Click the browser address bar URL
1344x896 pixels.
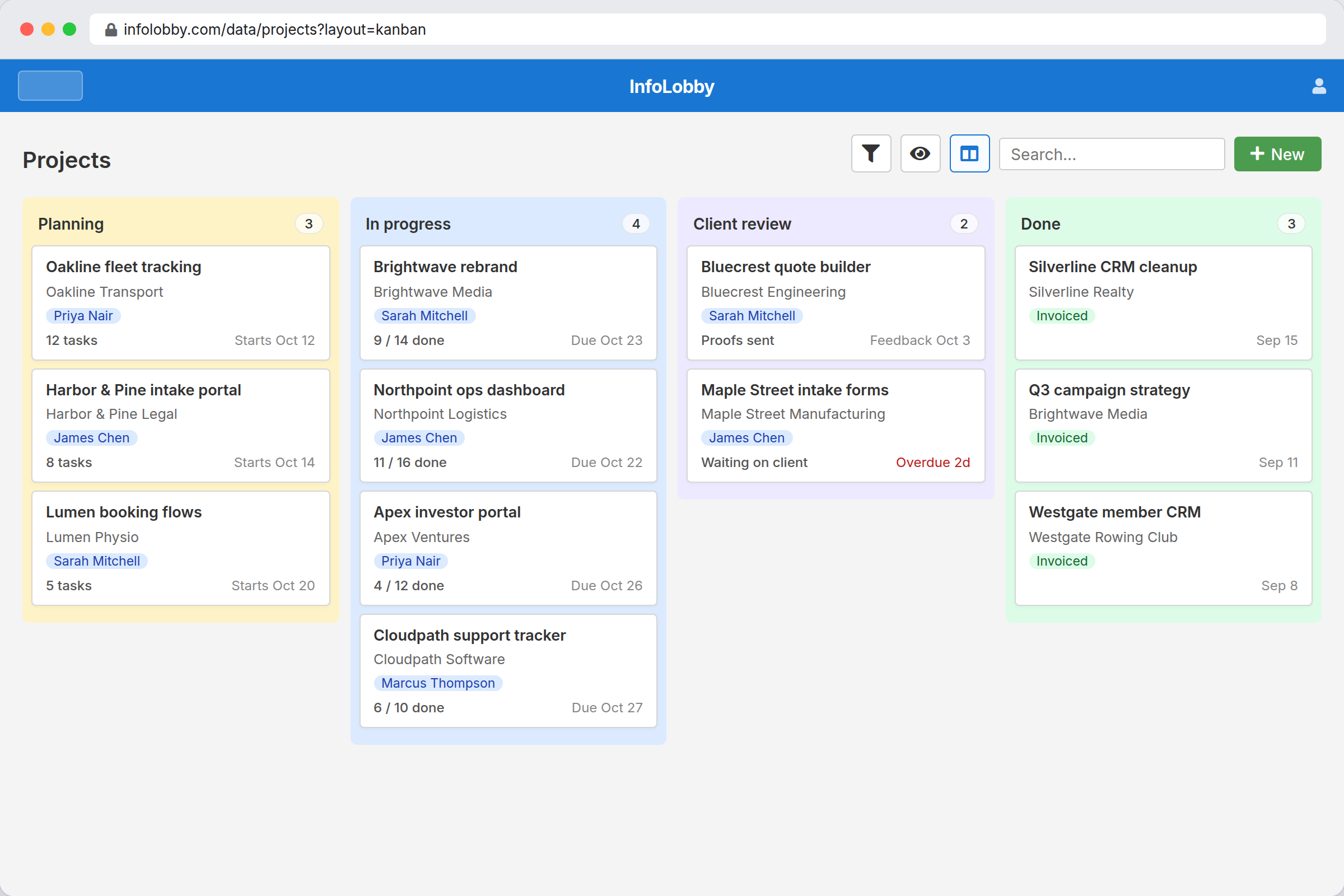click(274, 29)
